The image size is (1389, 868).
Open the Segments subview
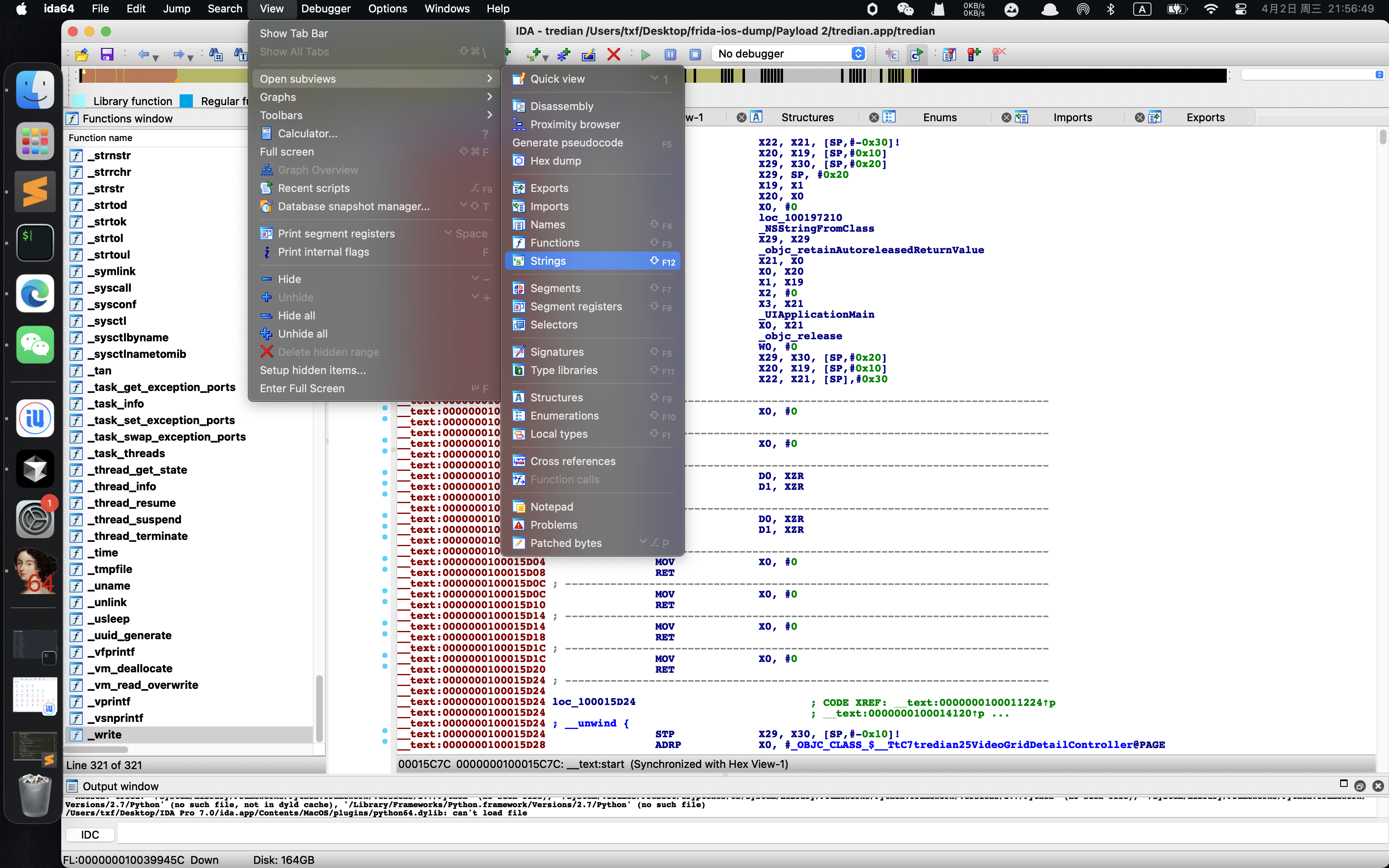[593, 288]
